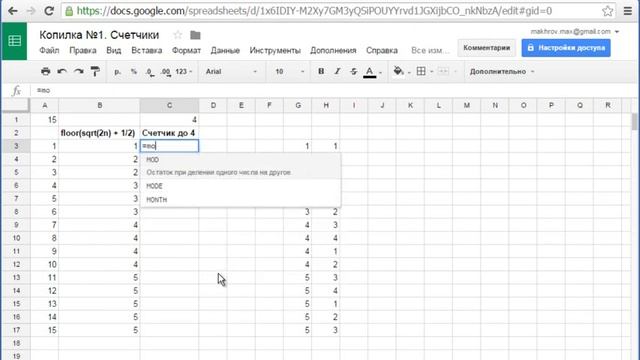Open the Правка menu
Viewport: 640px width, 360px height.
point(83,50)
